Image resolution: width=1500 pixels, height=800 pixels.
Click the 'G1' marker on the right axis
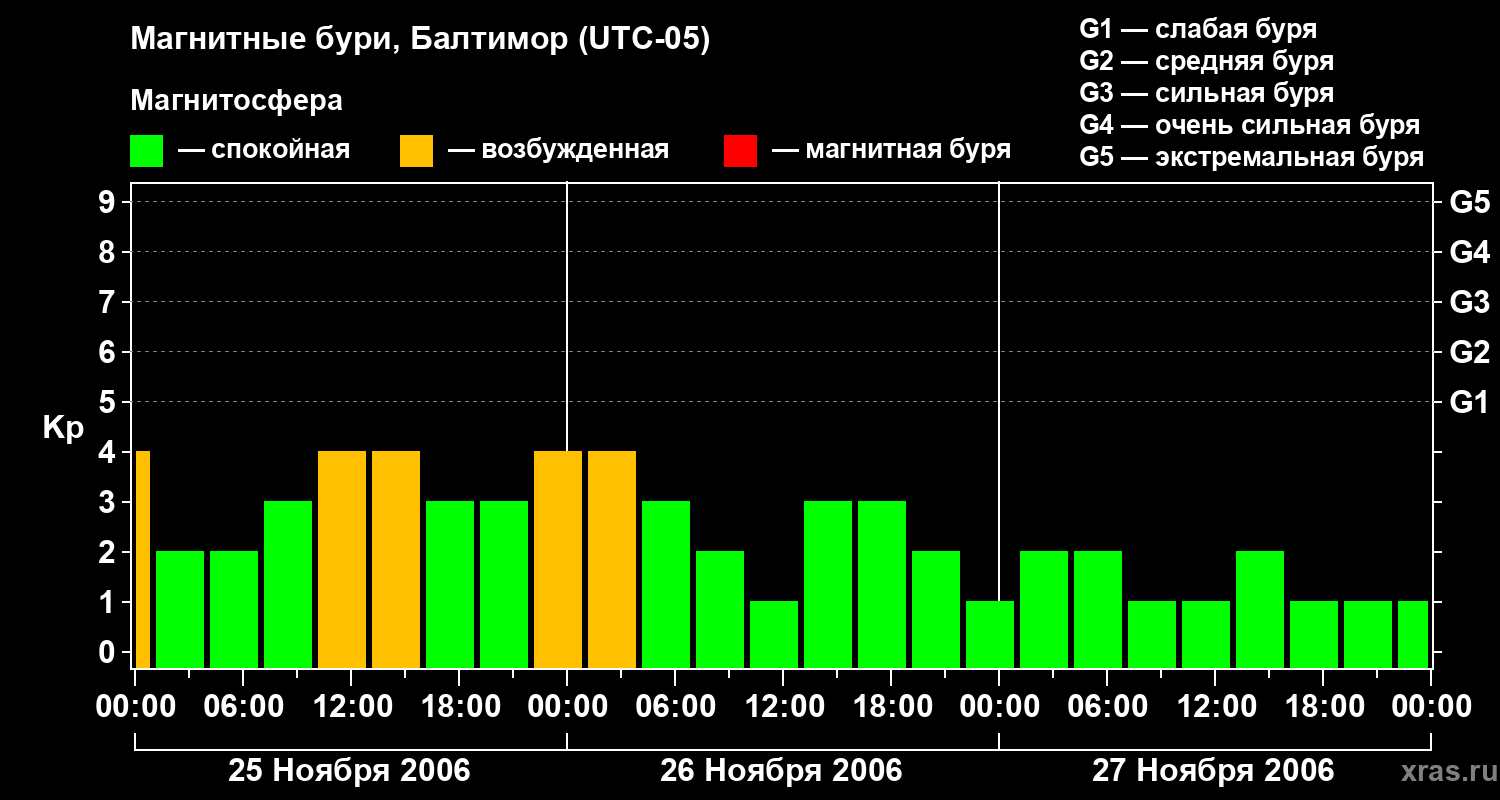(1469, 402)
